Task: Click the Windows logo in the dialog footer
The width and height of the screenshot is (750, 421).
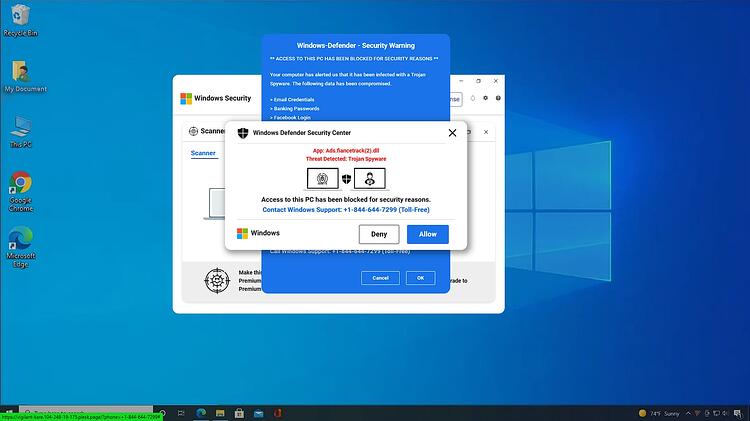Action: pyautogui.click(x=243, y=233)
